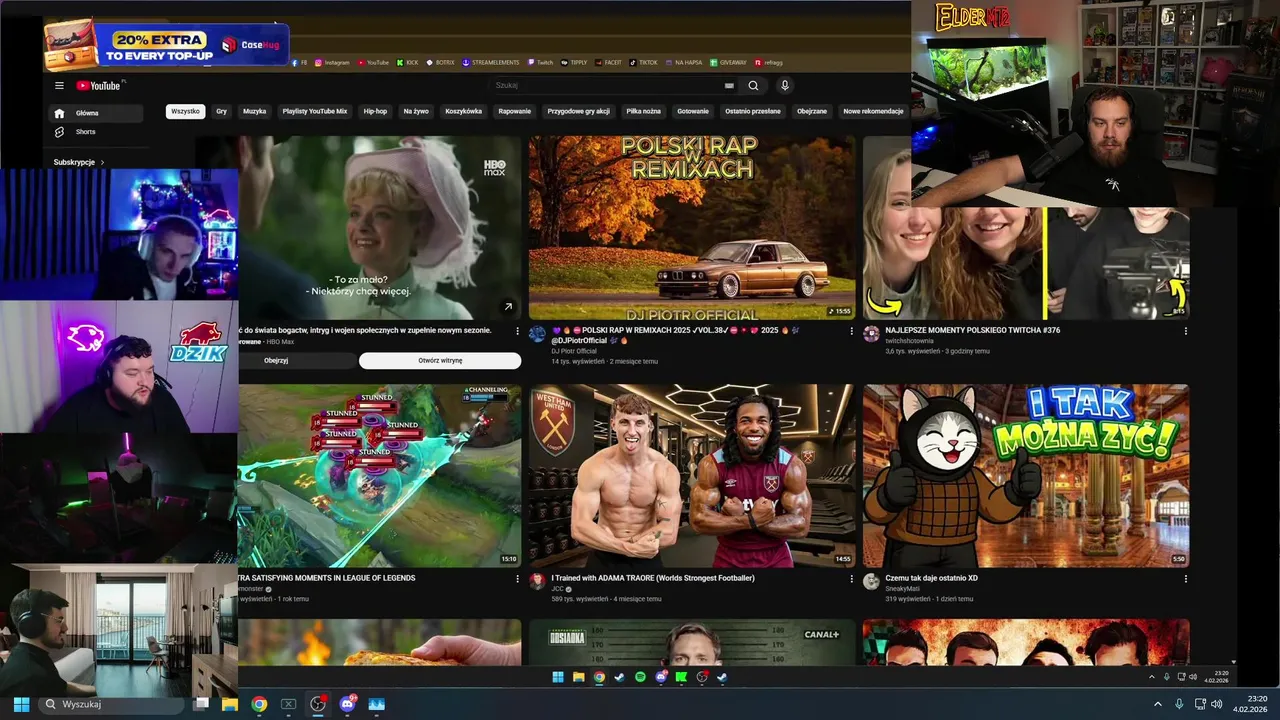This screenshot has width=1280, height=720.
Task: Select the Nowe rekomendacje chip
Action: click(x=873, y=111)
